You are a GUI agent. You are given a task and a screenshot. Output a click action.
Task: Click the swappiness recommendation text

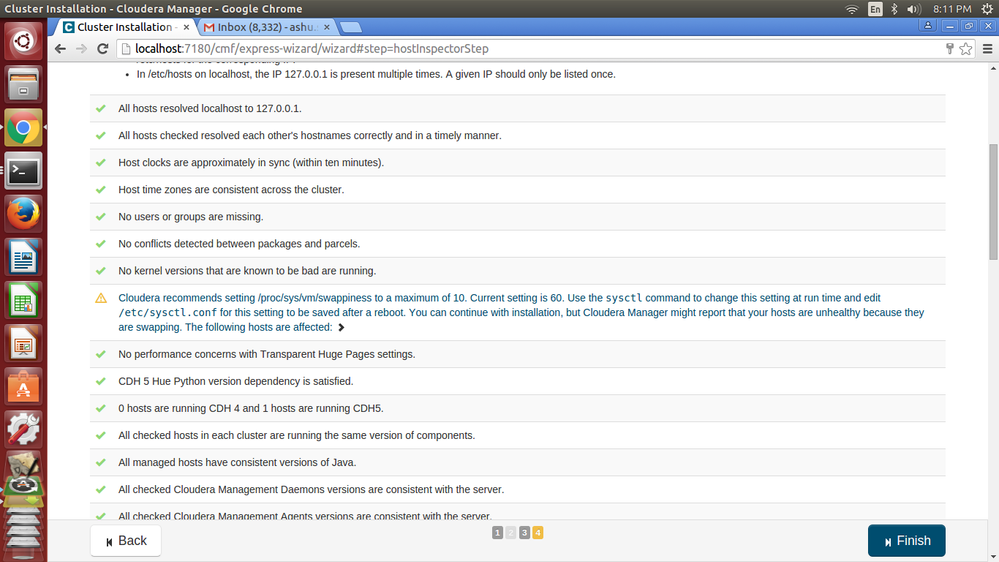pyautogui.click(x=521, y=313)
